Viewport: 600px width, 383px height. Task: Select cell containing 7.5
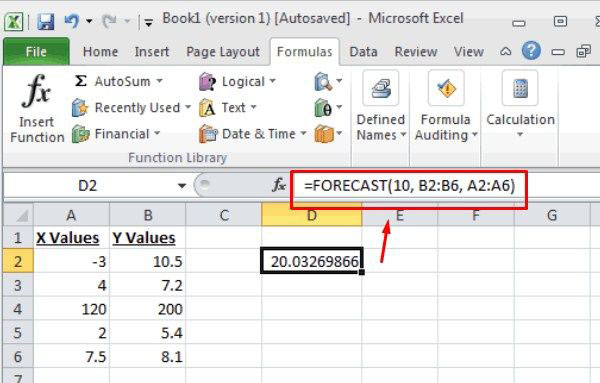click(x=71, y=356)
